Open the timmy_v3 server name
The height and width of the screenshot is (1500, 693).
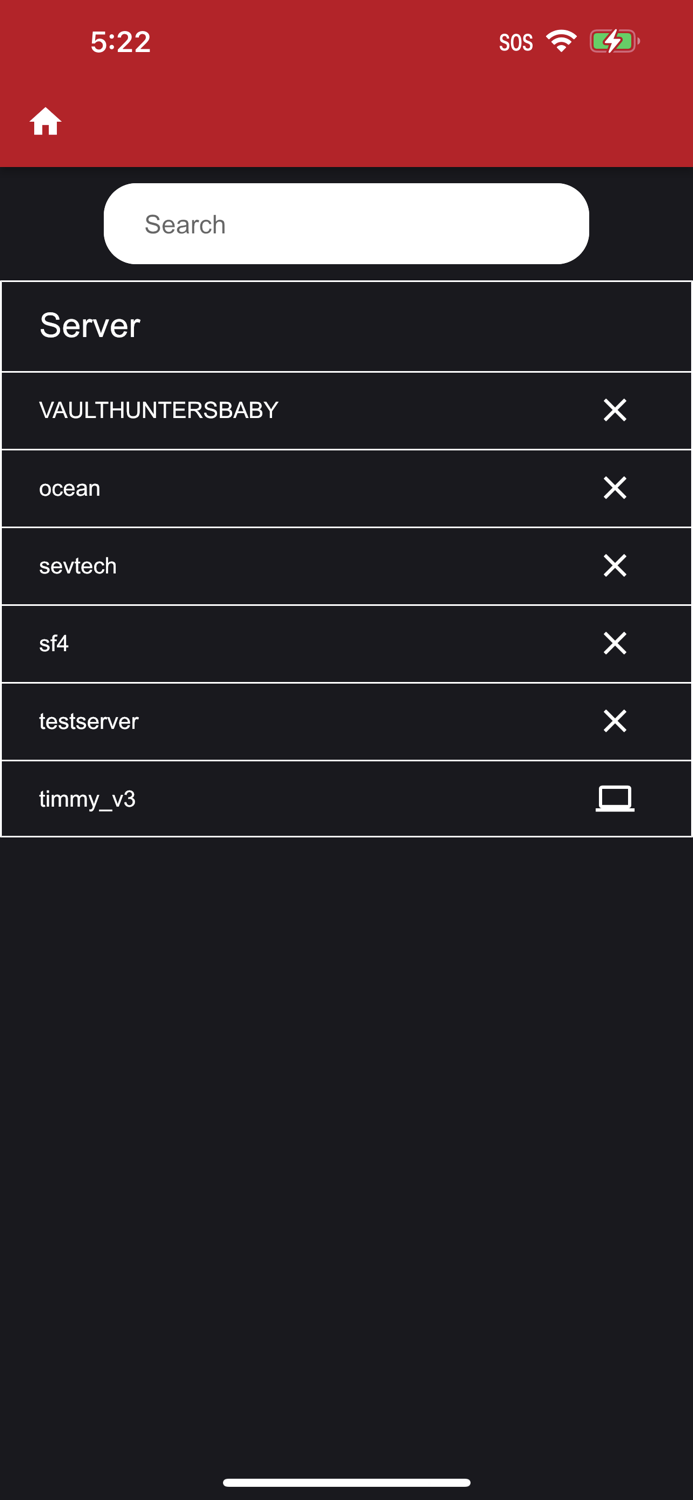(87, 799)
